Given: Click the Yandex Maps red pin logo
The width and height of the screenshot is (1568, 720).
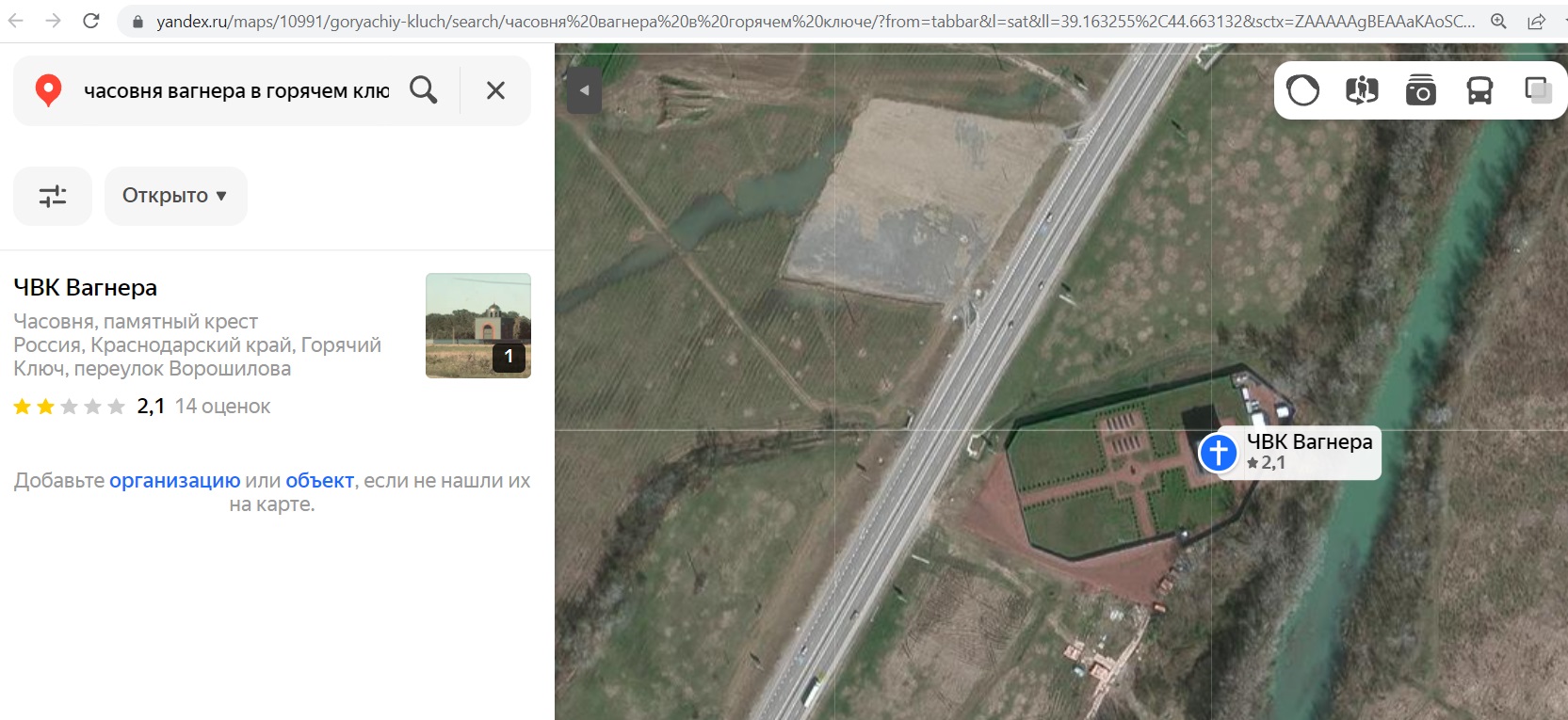Looking at the screenshot, I should pos(48,90).
